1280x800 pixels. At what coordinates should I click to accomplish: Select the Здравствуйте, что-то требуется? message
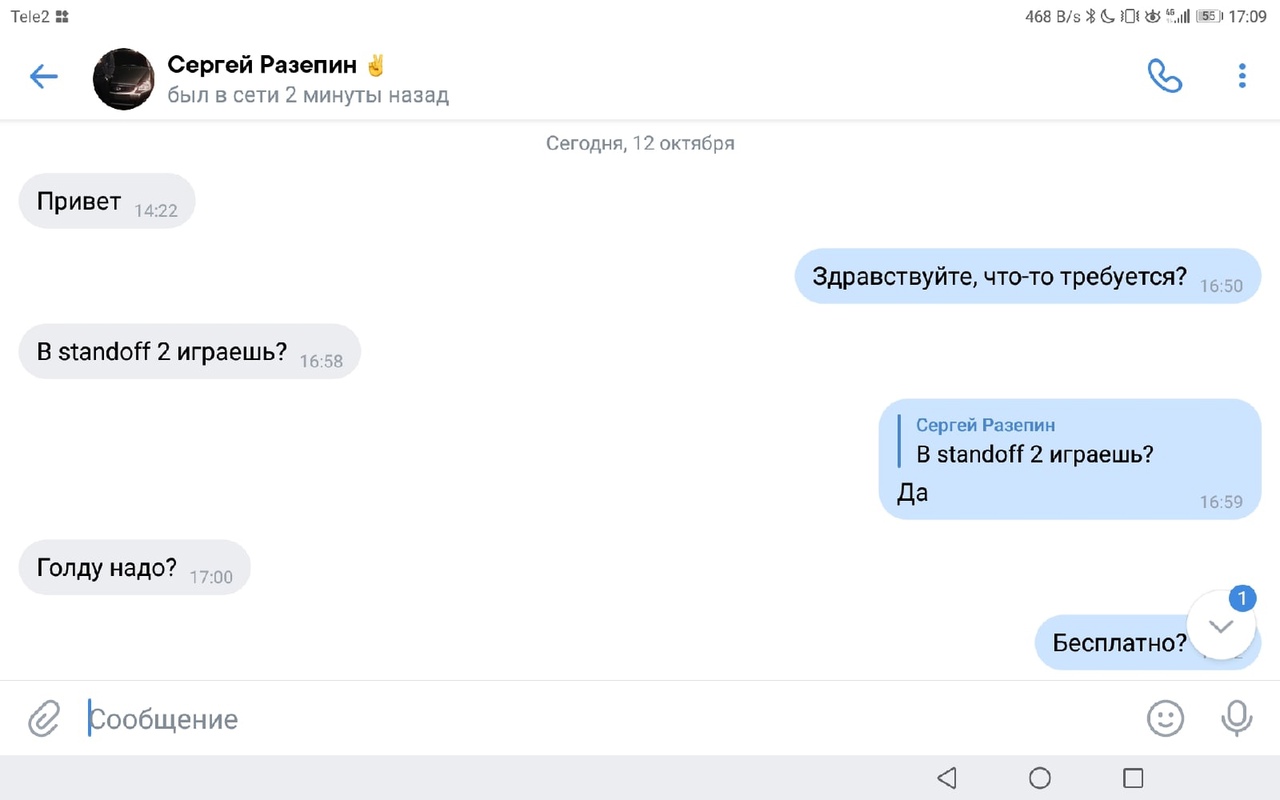(x=1028, y=276)
